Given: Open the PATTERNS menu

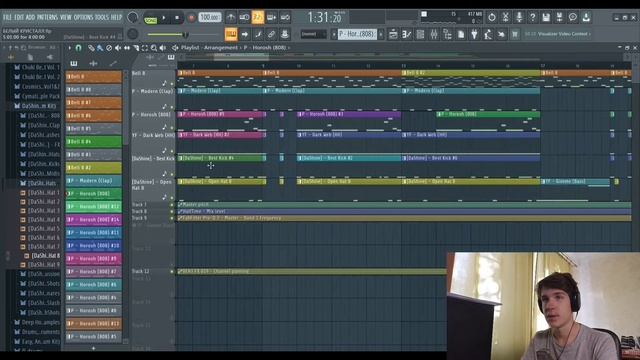Looking at the screenshot, I should coord(47,18).
